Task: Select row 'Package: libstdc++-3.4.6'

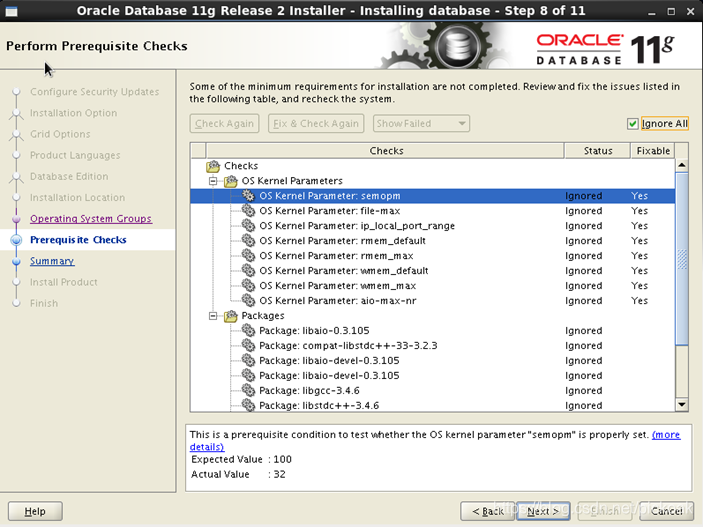Action: [x=433, y=405]
